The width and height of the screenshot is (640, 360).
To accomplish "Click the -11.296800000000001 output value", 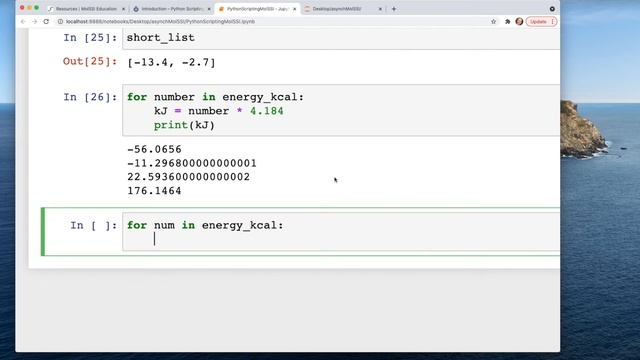I will 192,163.
